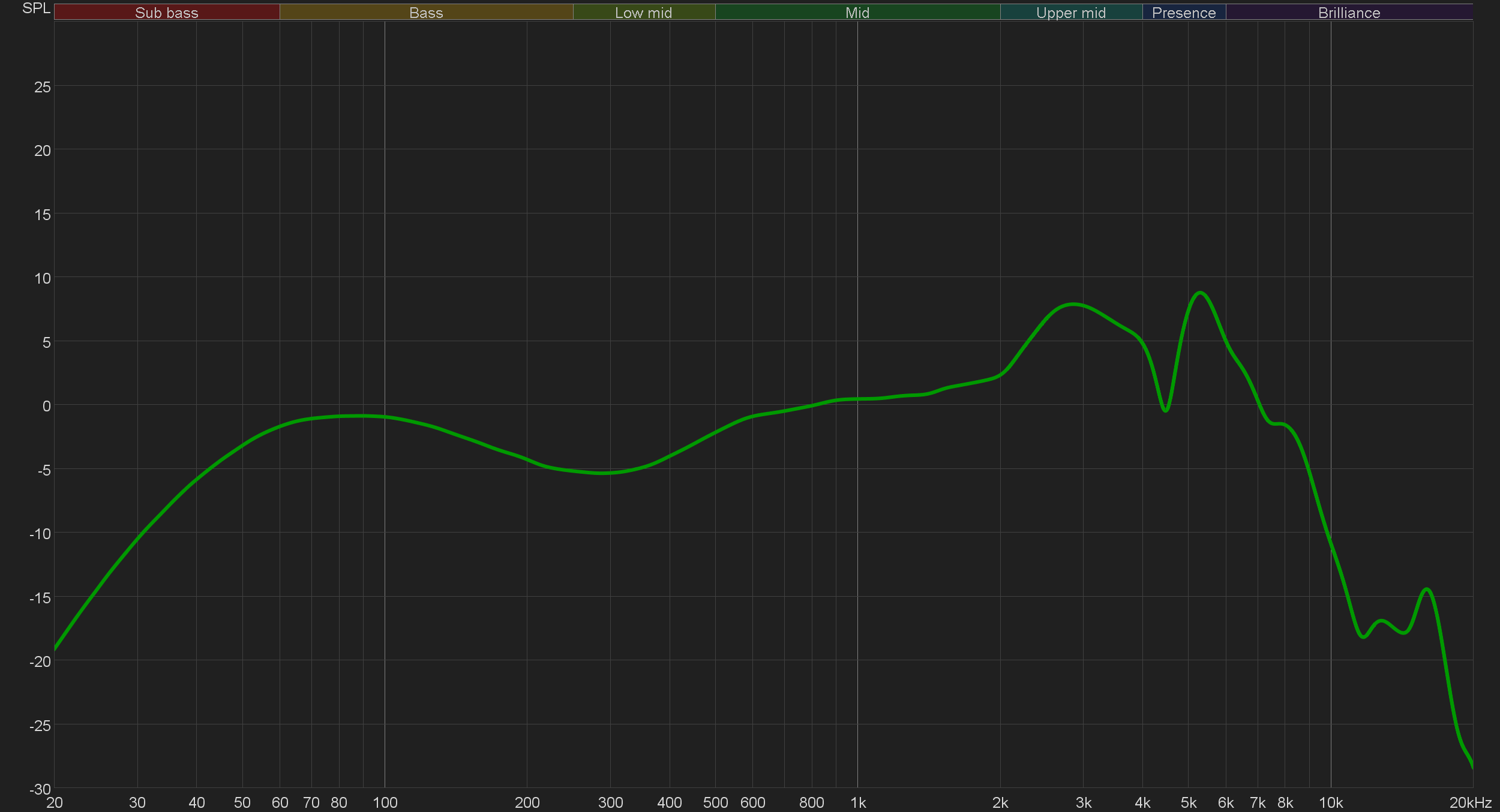Click the 25 dB level label
Viewport: 1500px width, 812px height.
coord(43,87)
